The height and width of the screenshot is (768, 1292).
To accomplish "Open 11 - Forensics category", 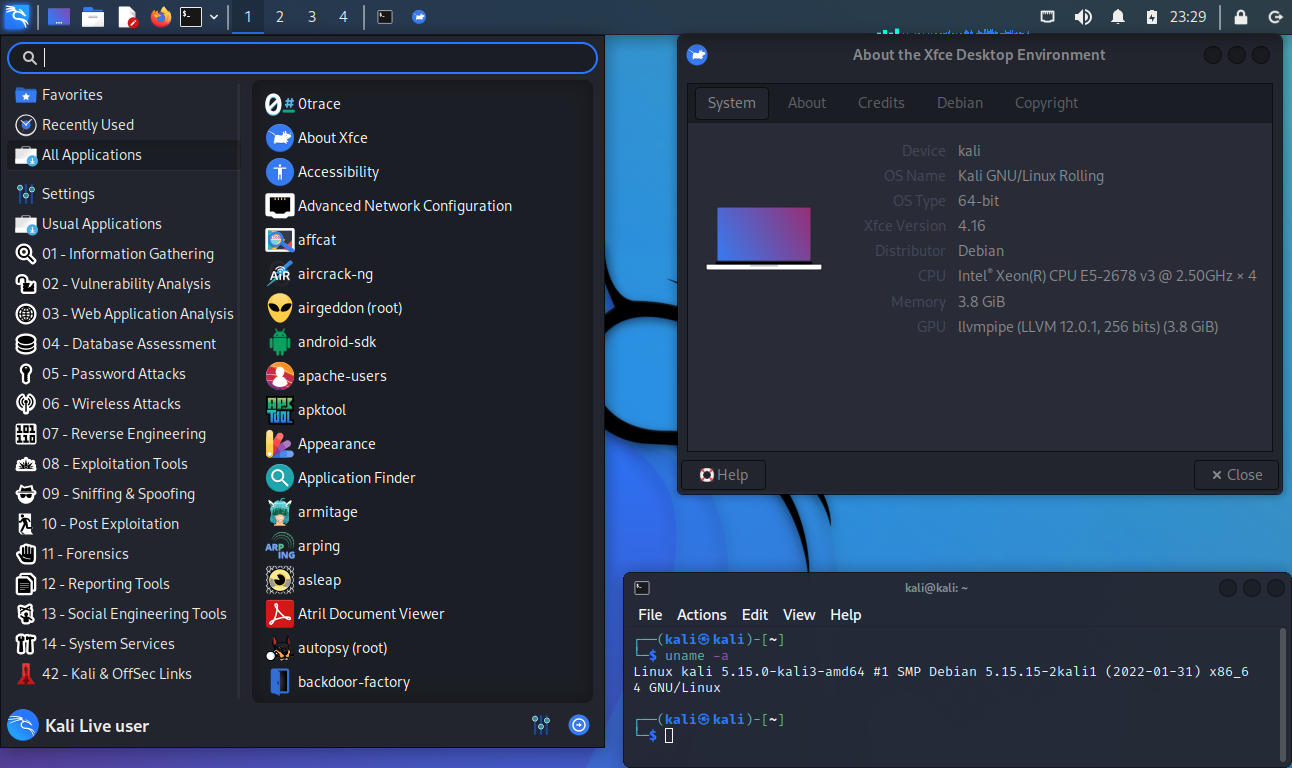I will point(124,554).
